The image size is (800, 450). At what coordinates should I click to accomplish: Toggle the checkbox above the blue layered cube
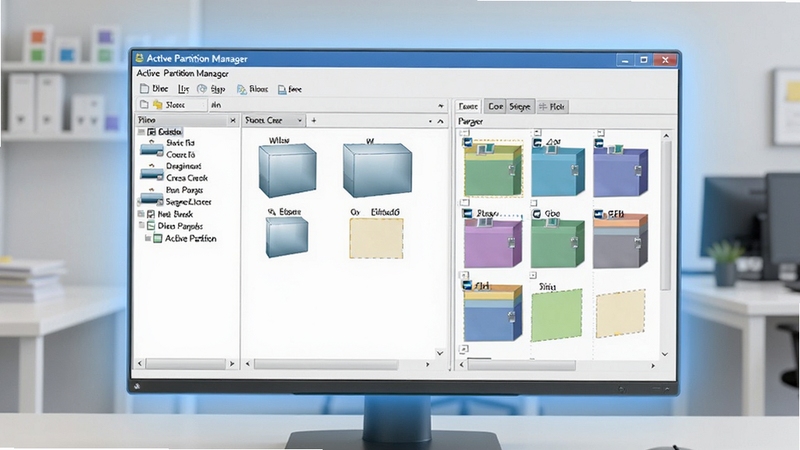[x=464, y=276]
